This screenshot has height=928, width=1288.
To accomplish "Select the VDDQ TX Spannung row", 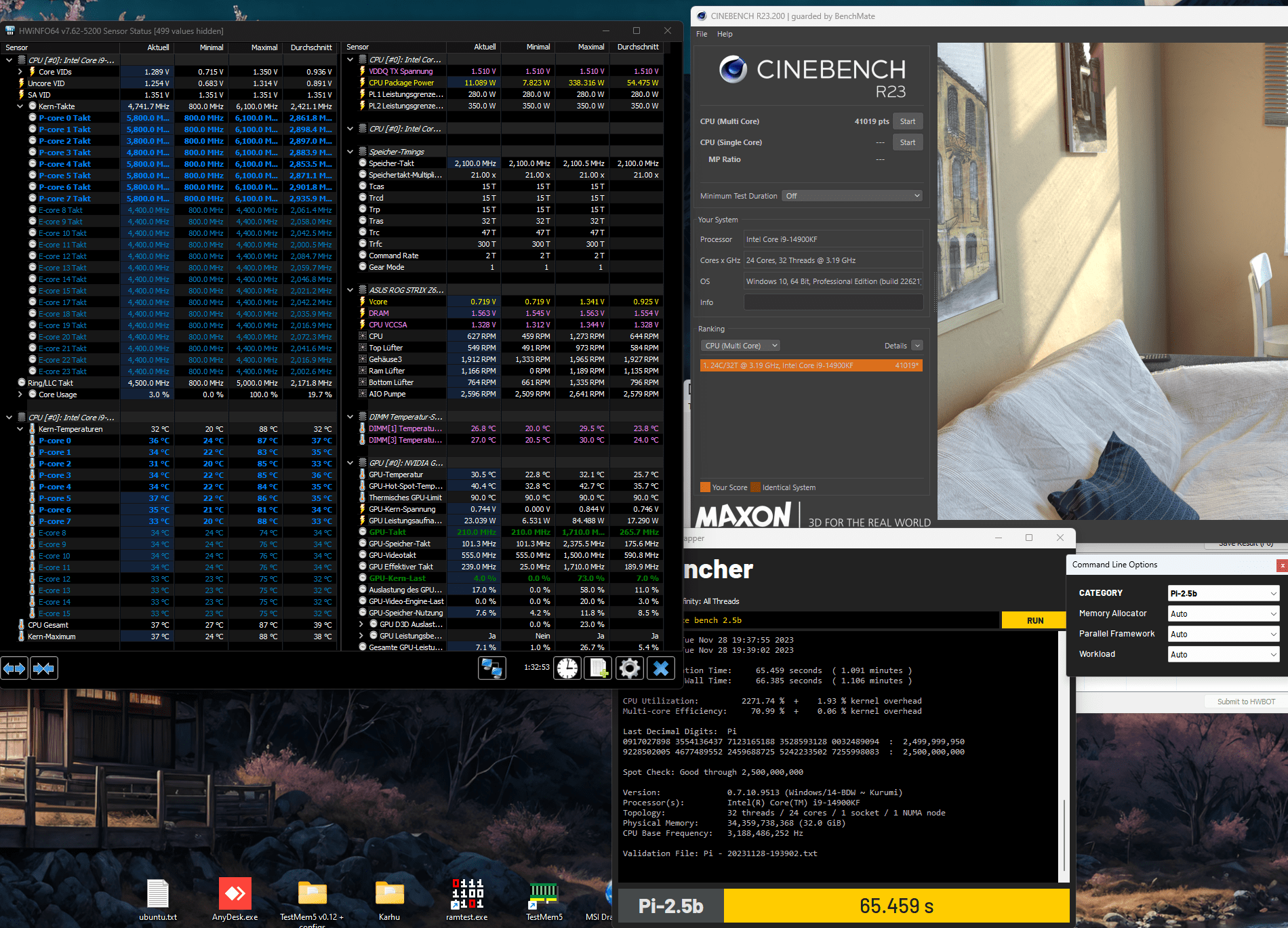I will coord(504,71).
